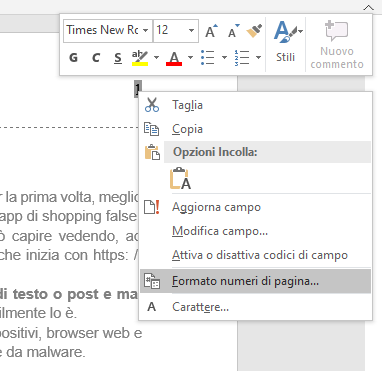Click the Copia pages icon
The image size is (382, 371).
[x=152, y=129]
